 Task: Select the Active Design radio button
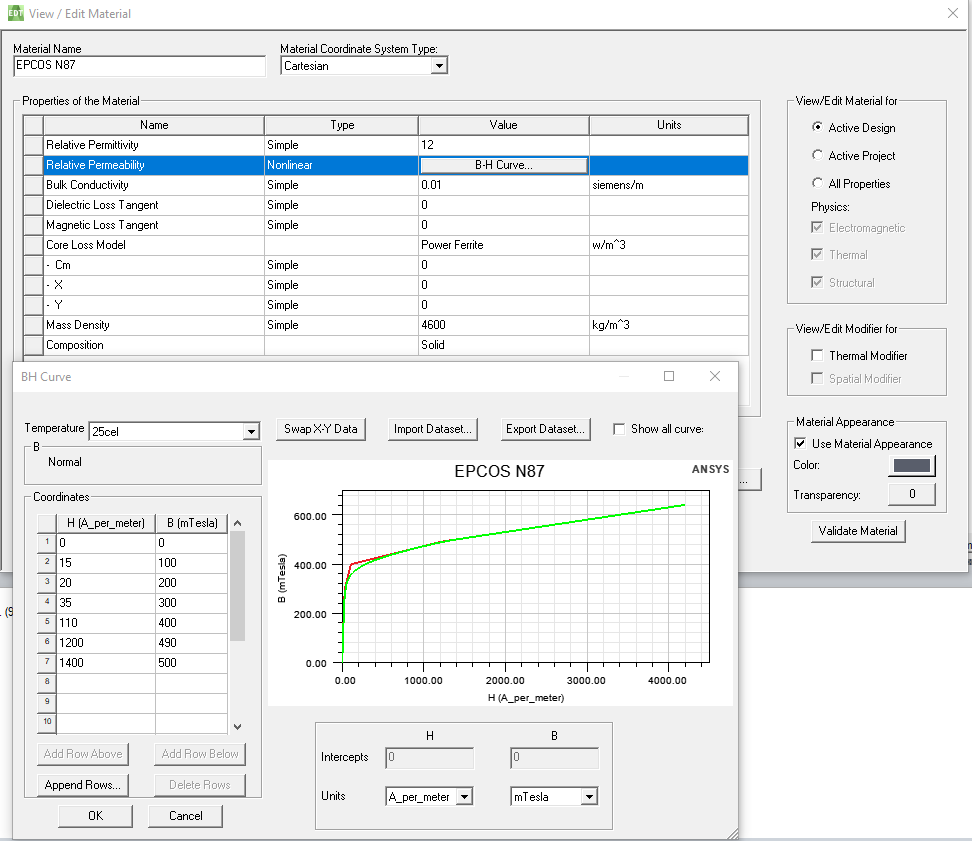pyautogui.click(x=818, y=128)
